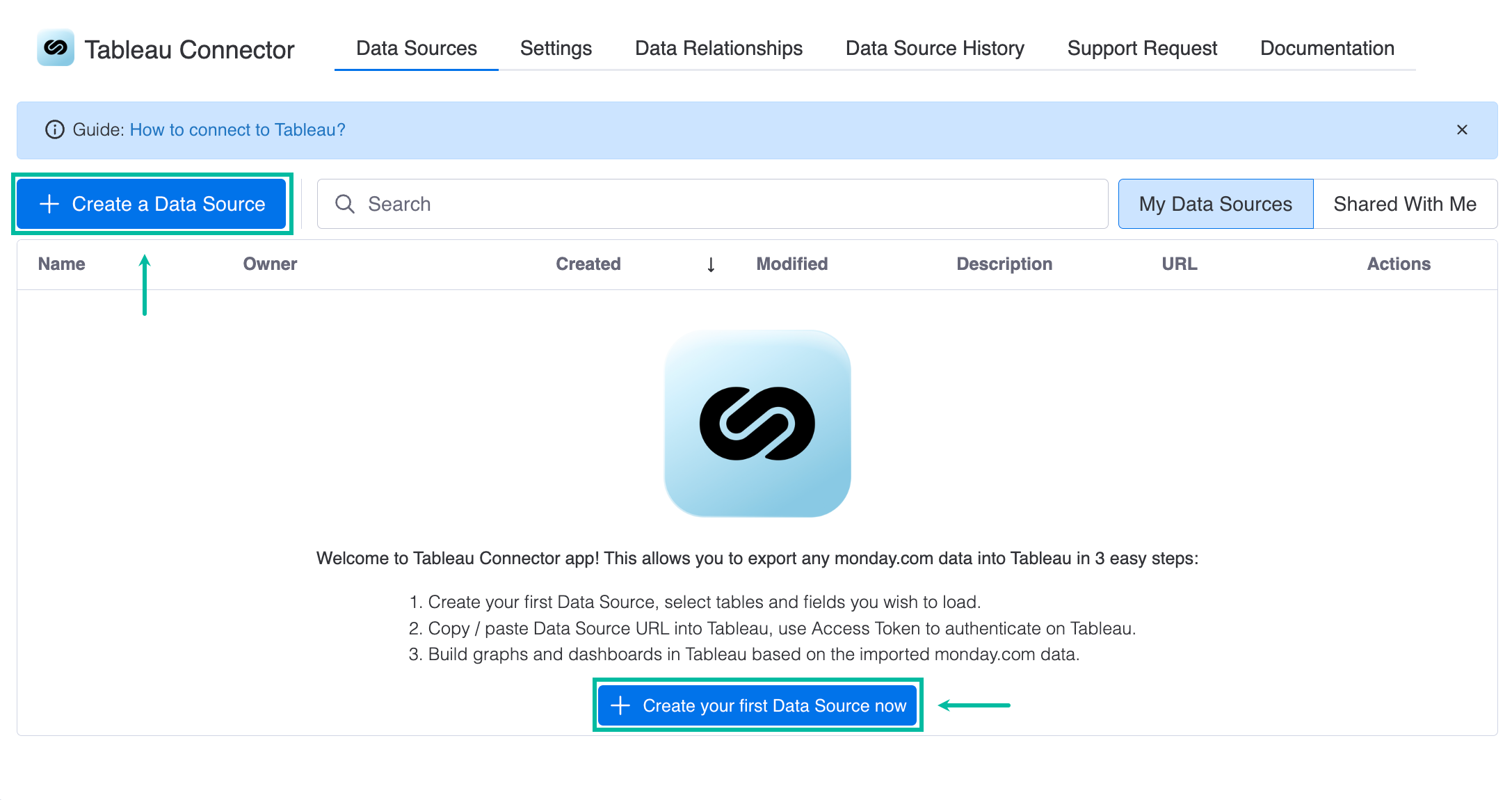
Task: Sort by the Name column header
Action: 62,264
